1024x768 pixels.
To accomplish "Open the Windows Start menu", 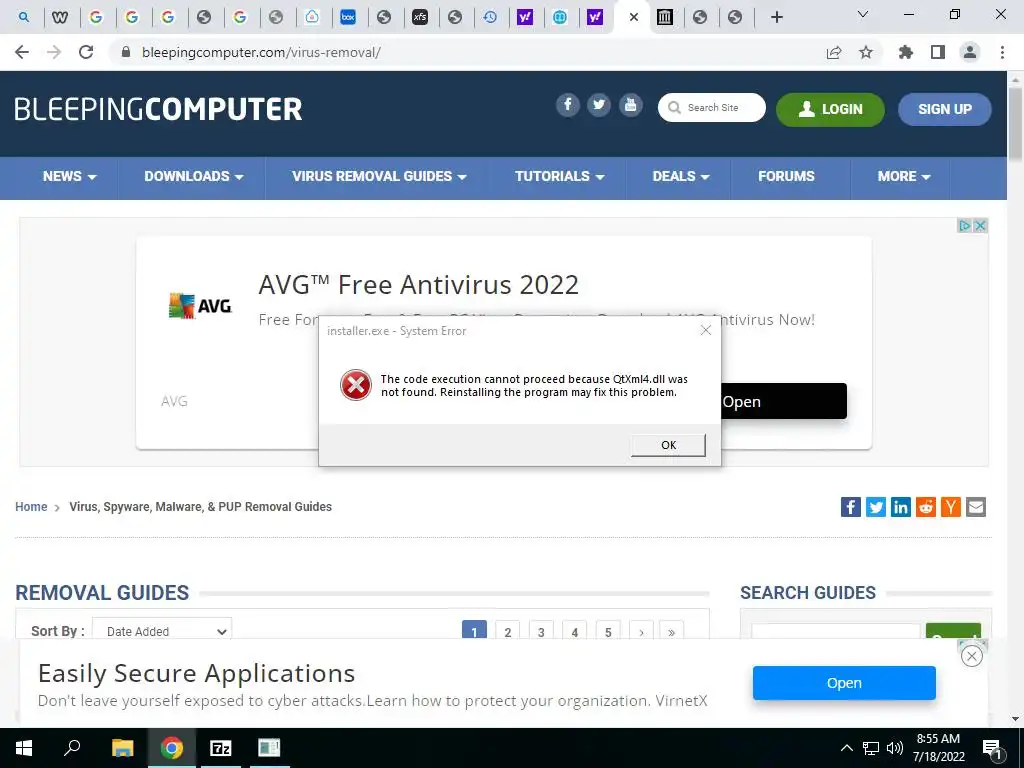I will tap(24, 748).
